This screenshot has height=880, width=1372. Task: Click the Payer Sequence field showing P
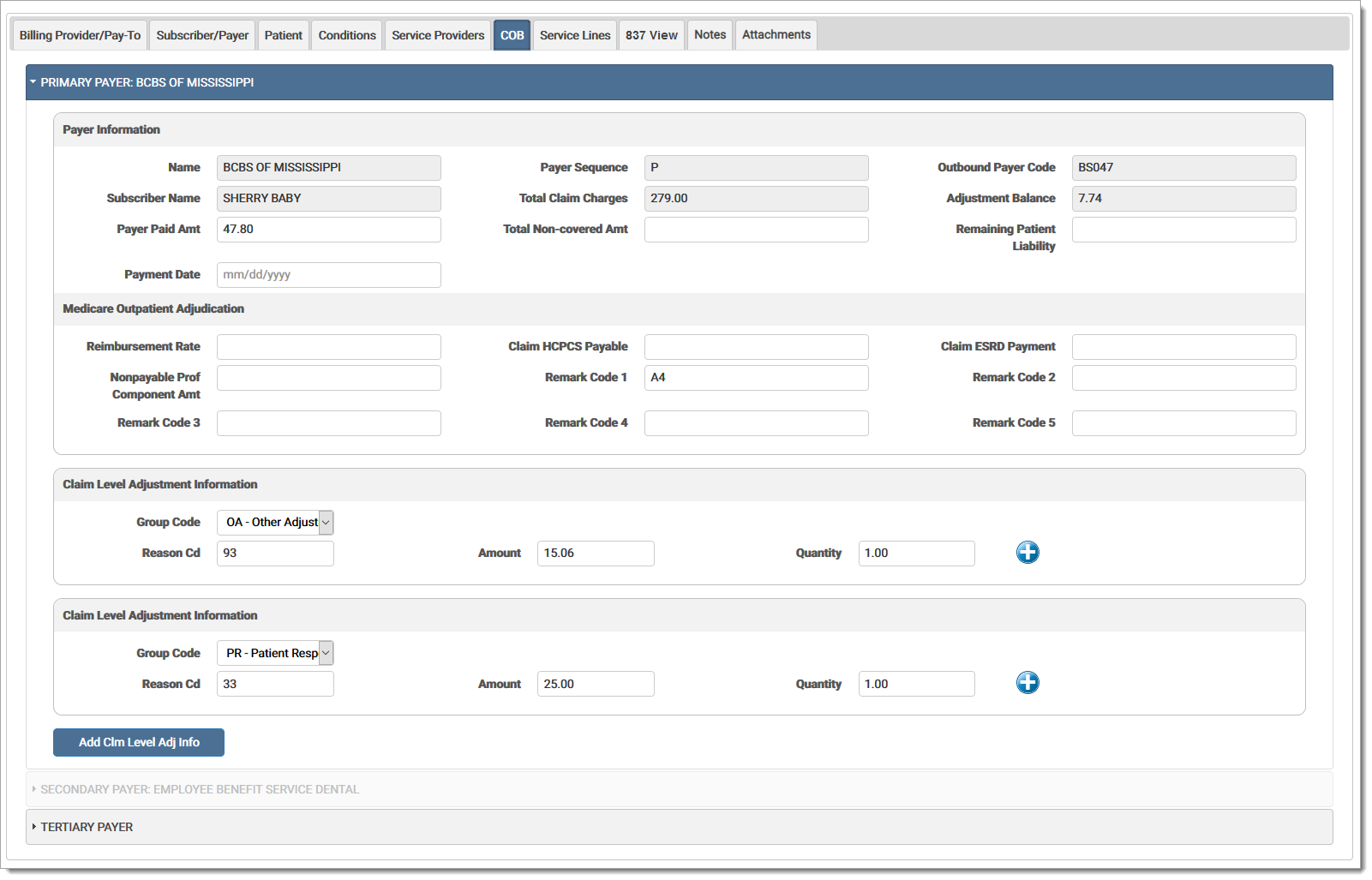pyautogui.click(x=757, y=168)
